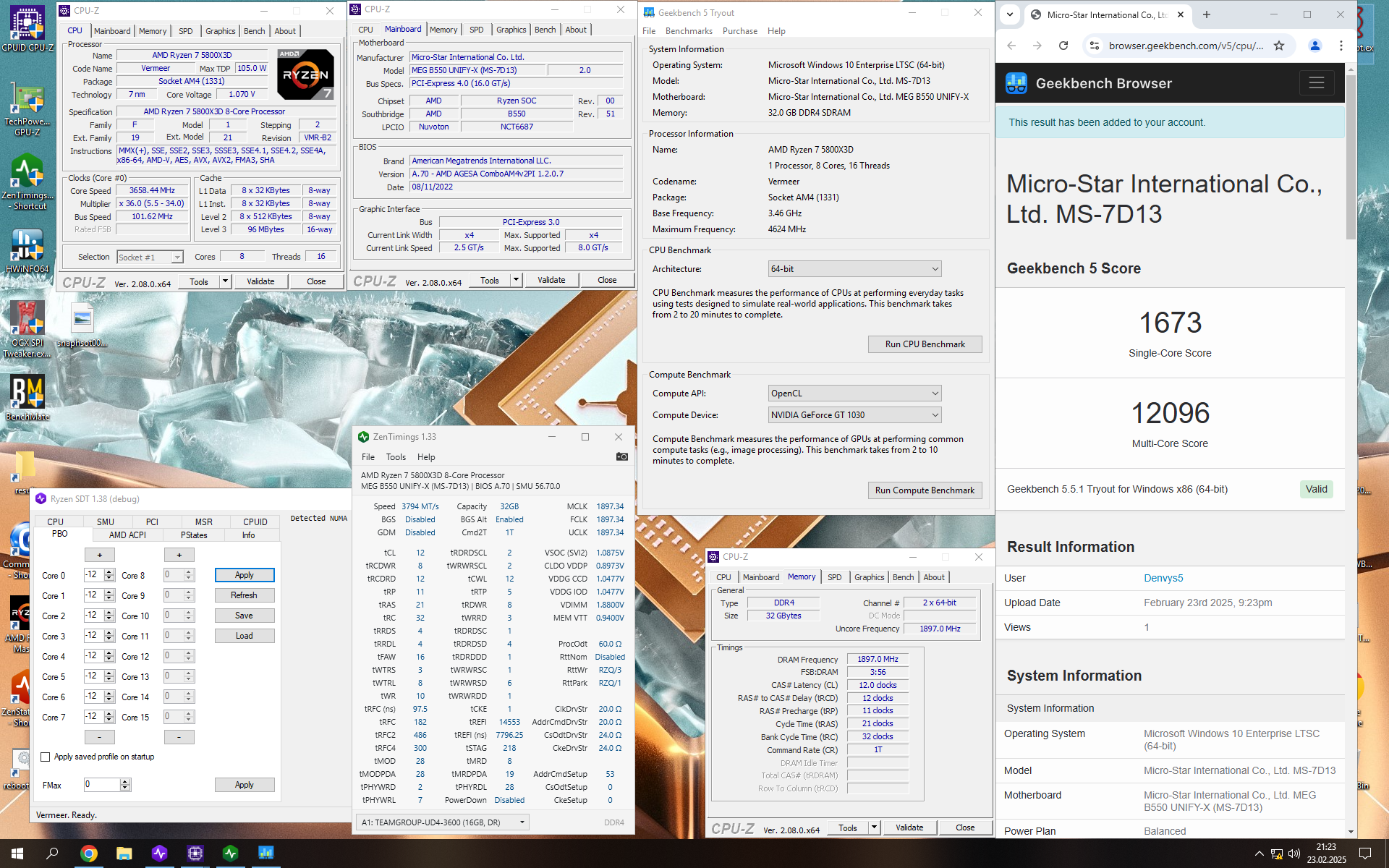Image resolution: width=1389 pixels, height=868 pixels.
Task: Click Windows Start button
Action: [x=17, y=854]
